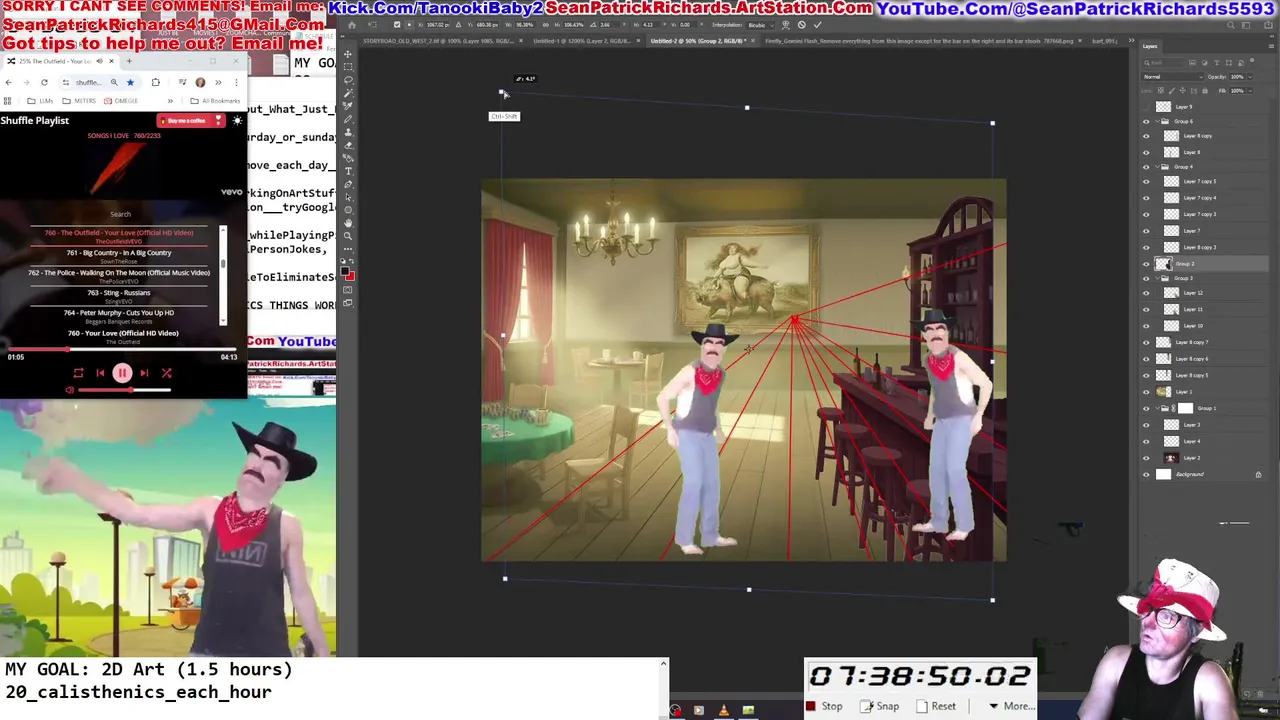Click the timer Snap button
Viewport: 1280px width, 720px height.
pyautogui.click(x=881, y=706)
